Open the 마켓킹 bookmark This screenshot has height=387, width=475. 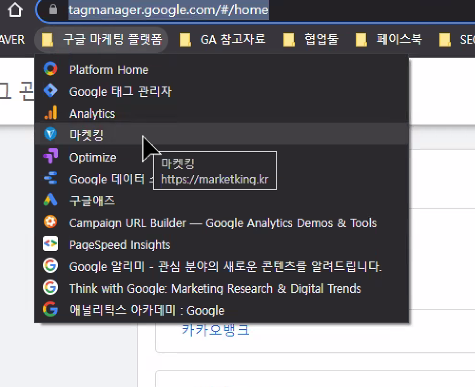point(221,135)
